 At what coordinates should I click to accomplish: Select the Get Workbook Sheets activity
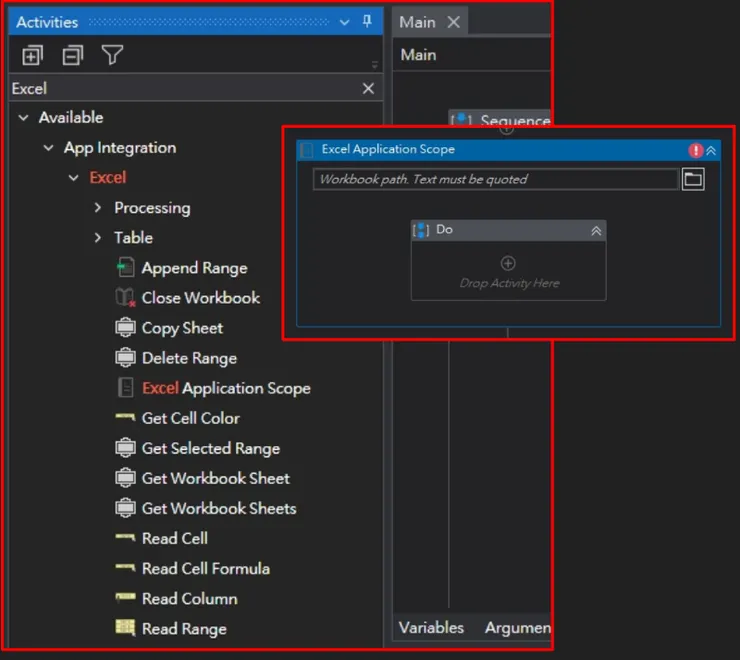point(219,508)
